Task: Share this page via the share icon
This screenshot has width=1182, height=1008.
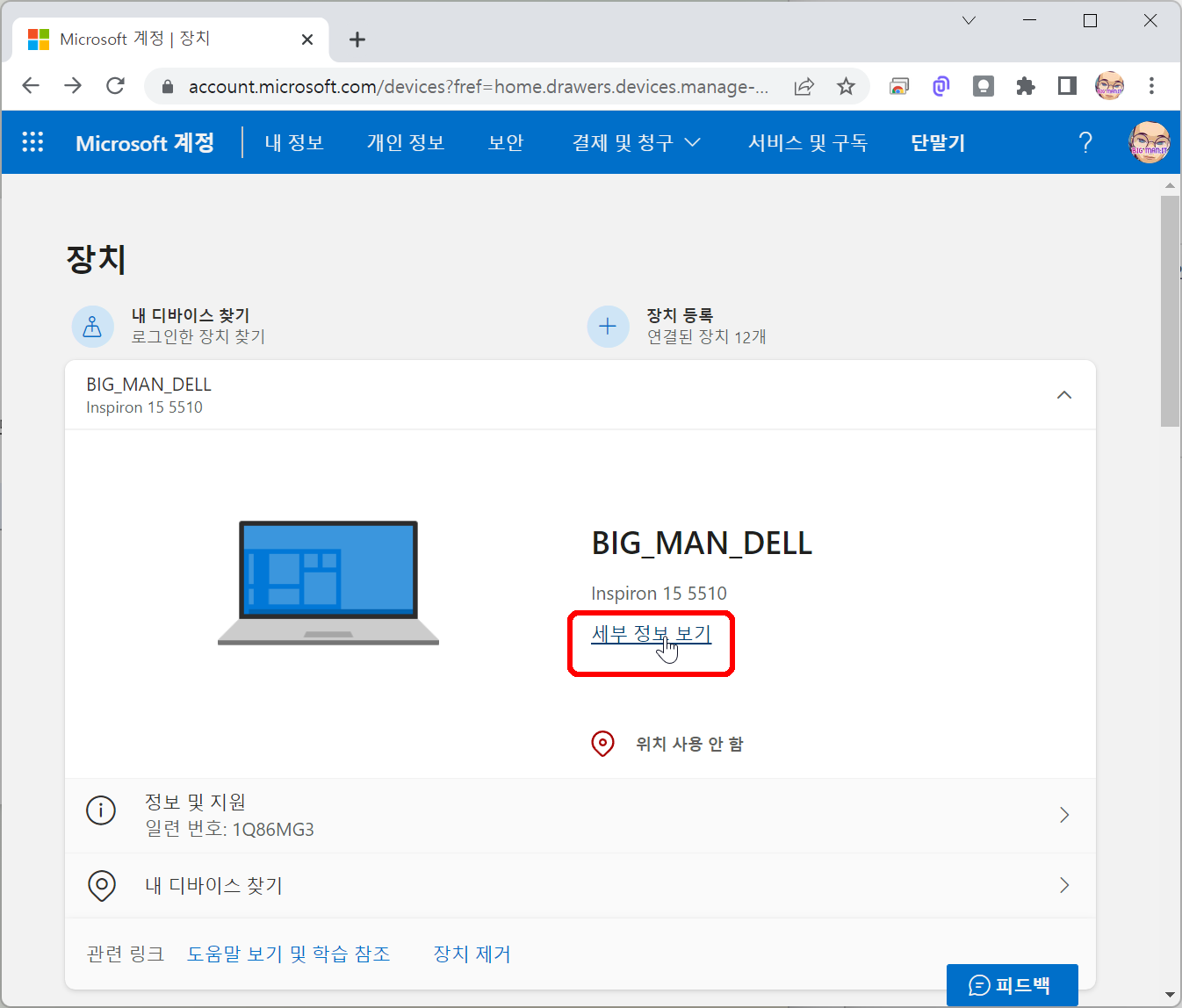Action: pos(804,86)
